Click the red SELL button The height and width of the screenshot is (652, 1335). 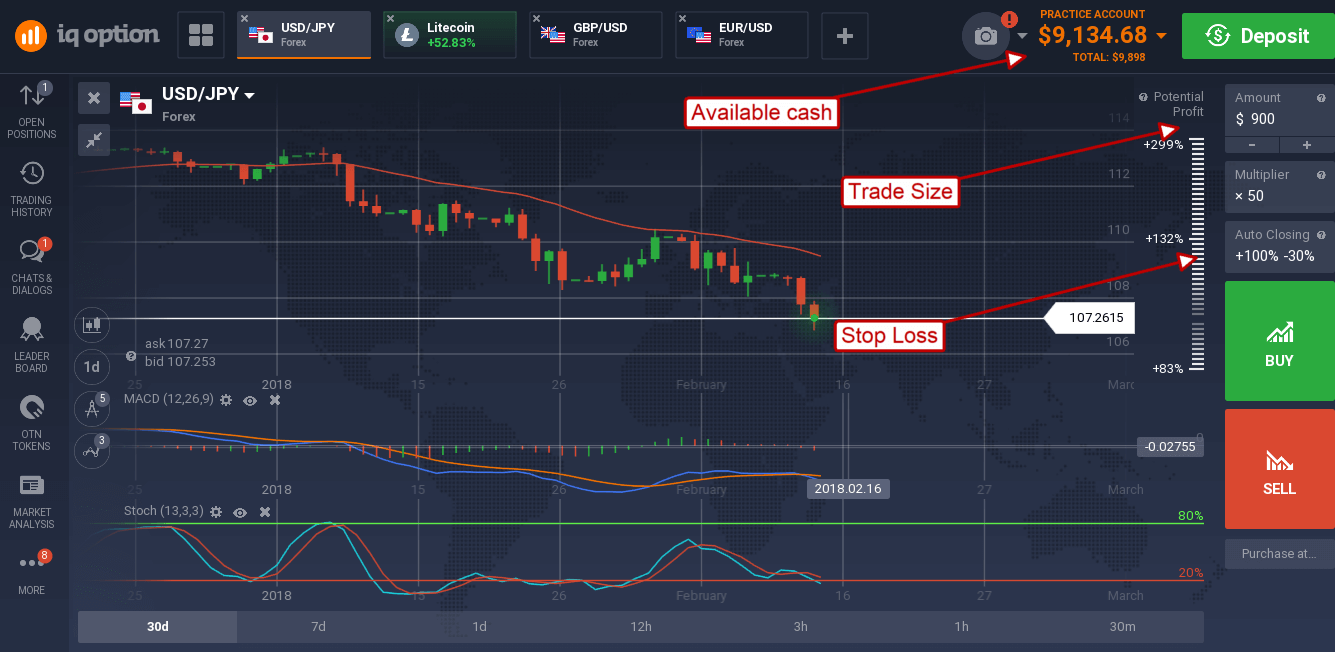click(x=1278, y=469)
